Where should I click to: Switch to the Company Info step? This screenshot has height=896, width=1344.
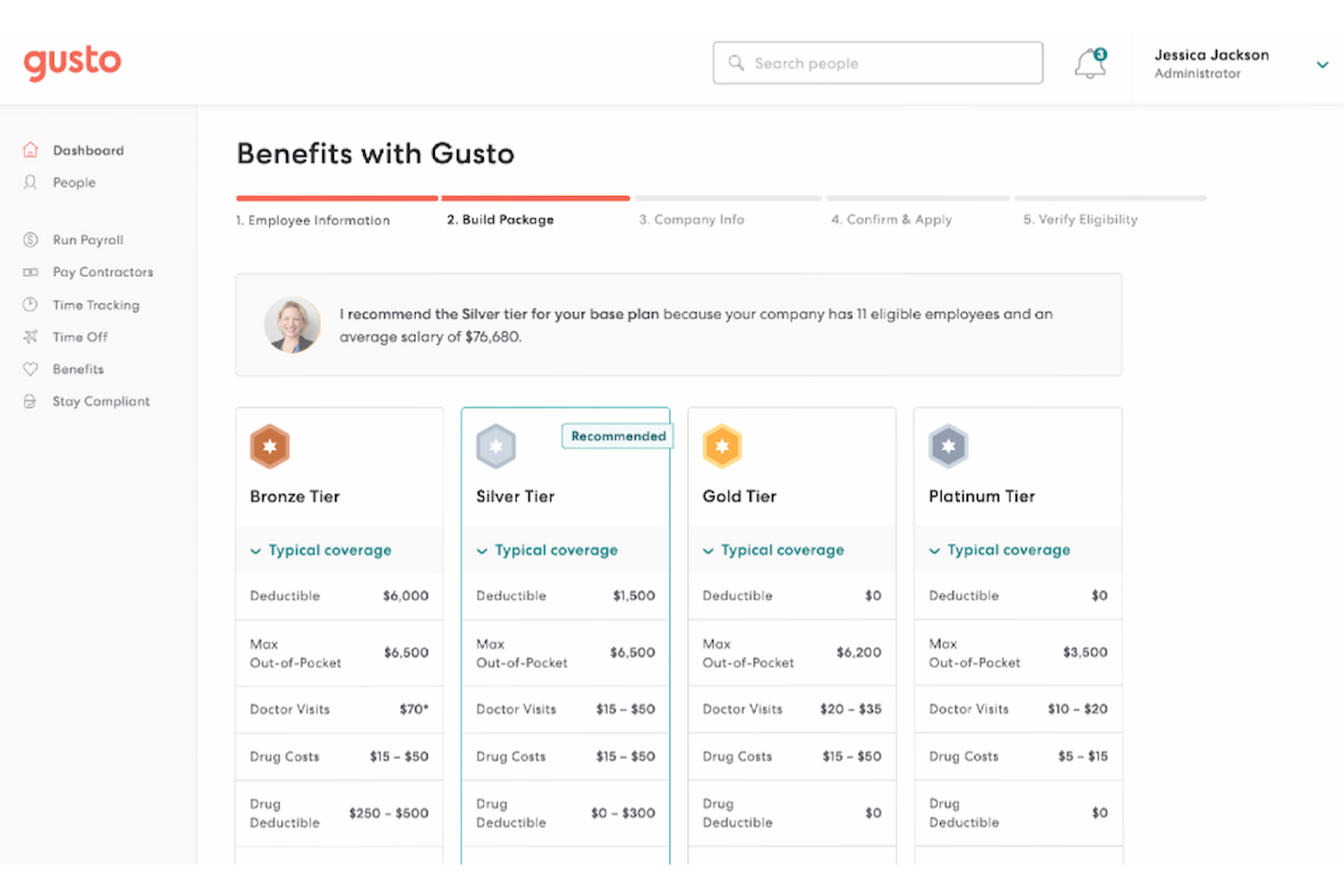(x=691, y=219)
